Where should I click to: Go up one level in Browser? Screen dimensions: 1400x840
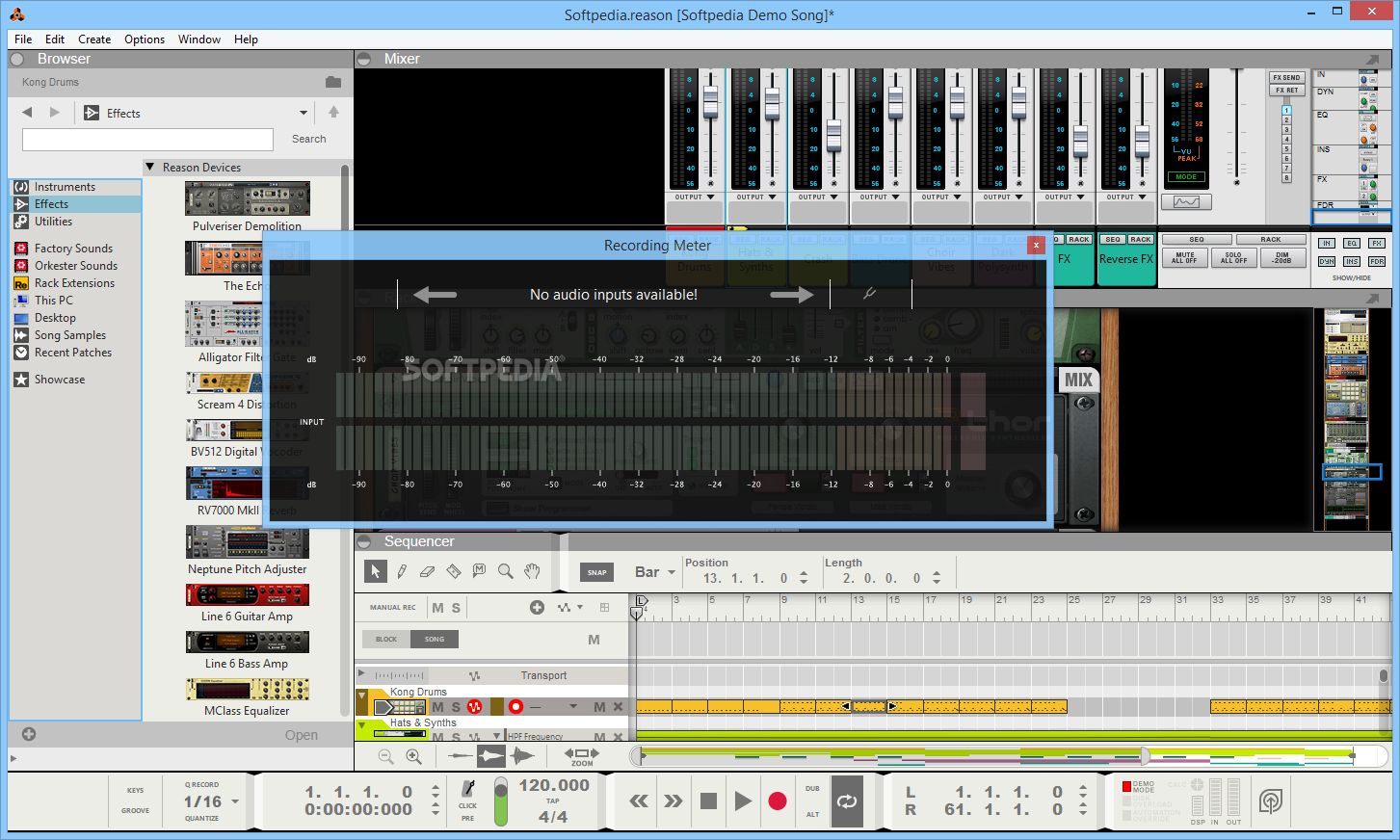click(333, 113)
